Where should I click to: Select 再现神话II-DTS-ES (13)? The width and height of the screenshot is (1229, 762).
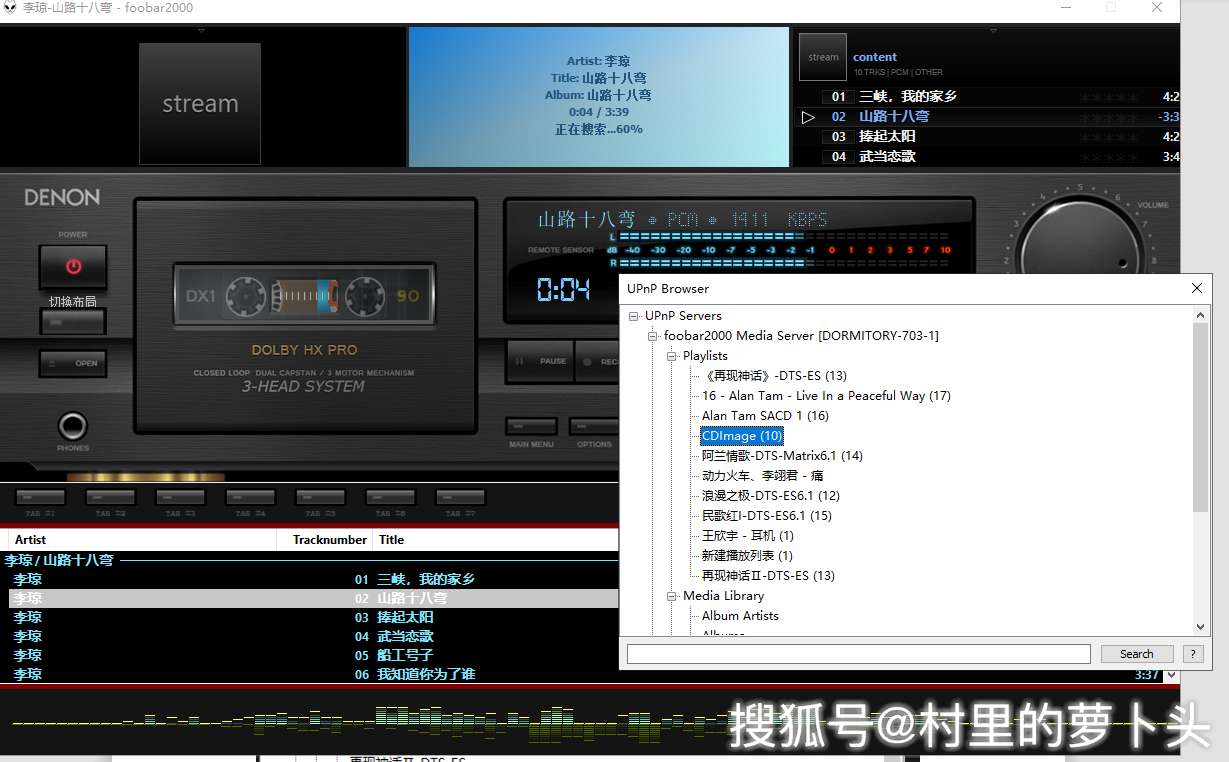768,576
